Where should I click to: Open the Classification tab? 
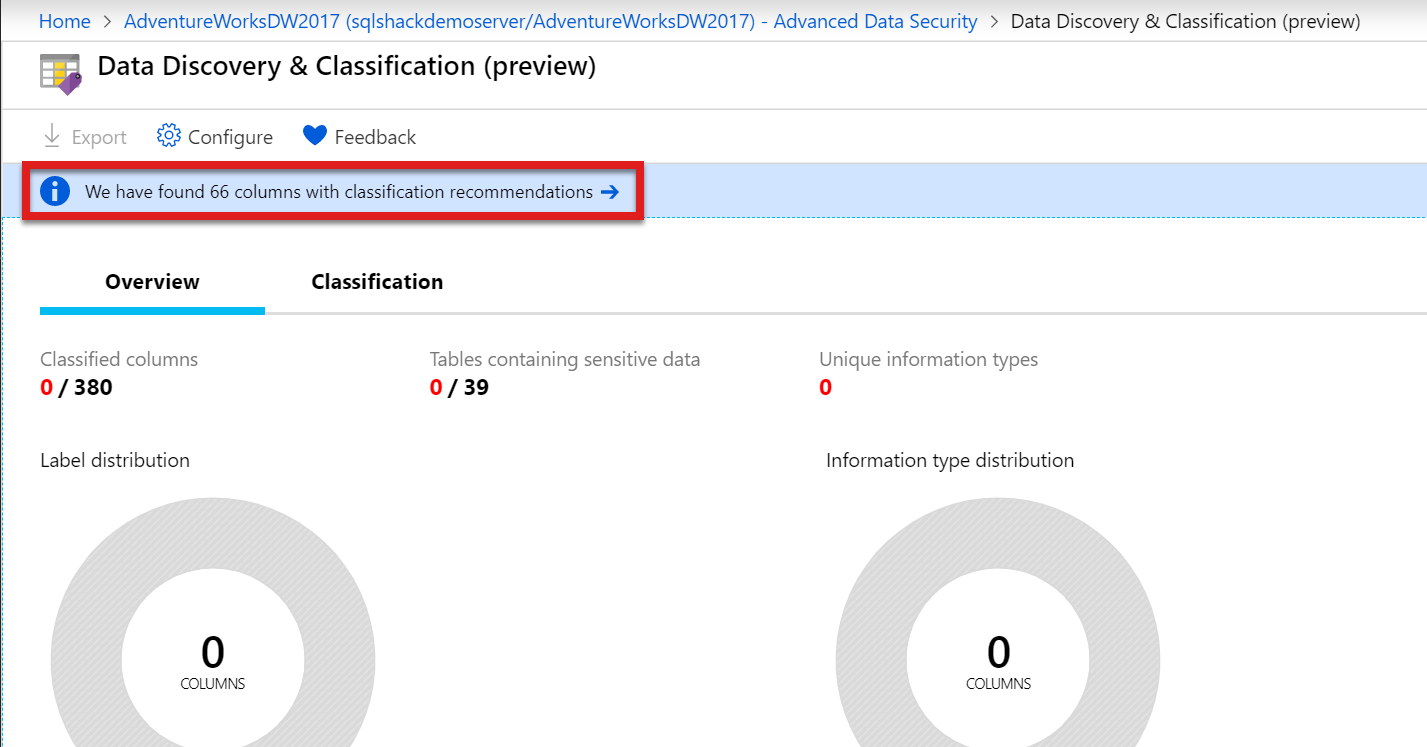[377, 282]
